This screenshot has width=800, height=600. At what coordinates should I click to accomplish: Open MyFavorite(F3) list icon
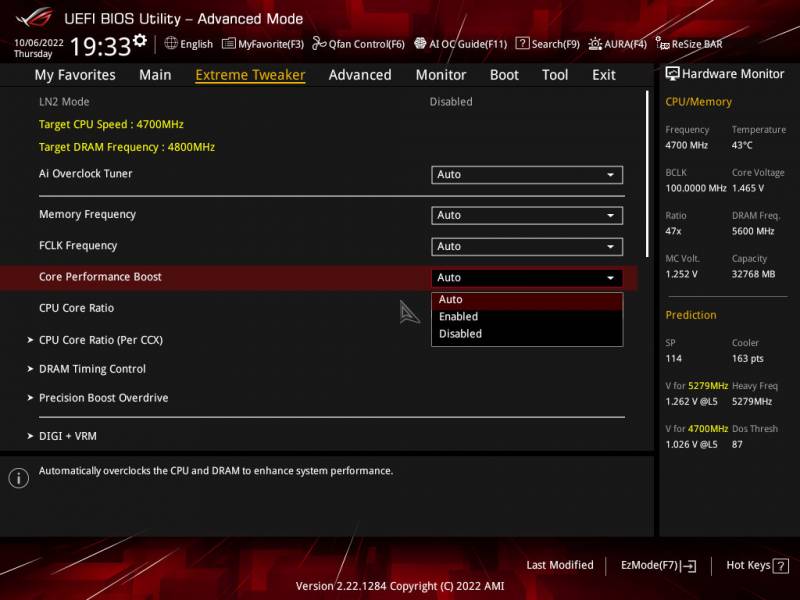pyautogui.click(x=229, y=43)
